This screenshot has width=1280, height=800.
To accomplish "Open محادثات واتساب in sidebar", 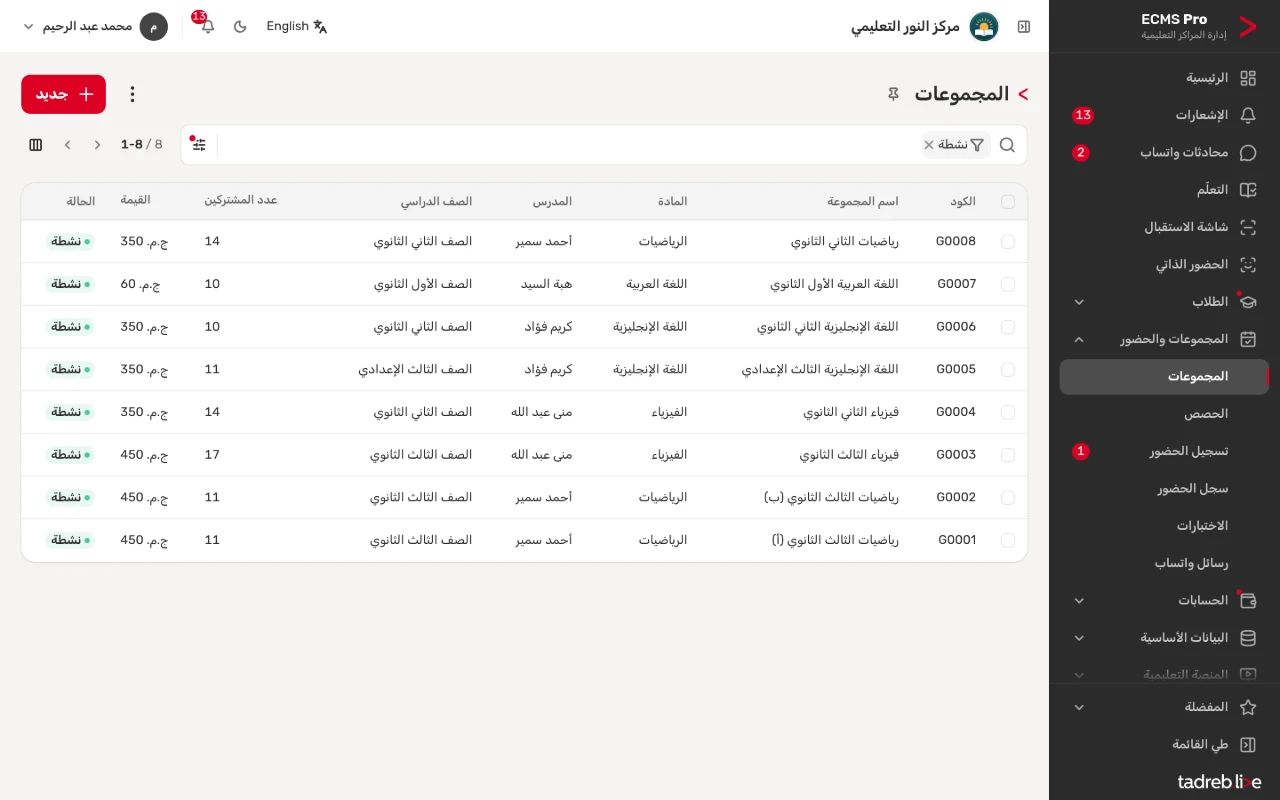I will tap(1164, 153).
